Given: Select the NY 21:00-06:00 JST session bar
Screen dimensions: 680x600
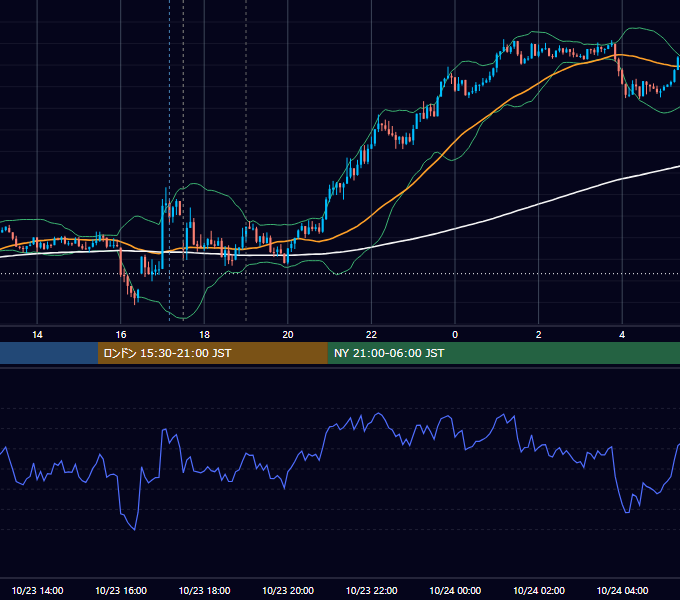Looking at the screenshot, I should click(x=503, y=353).
